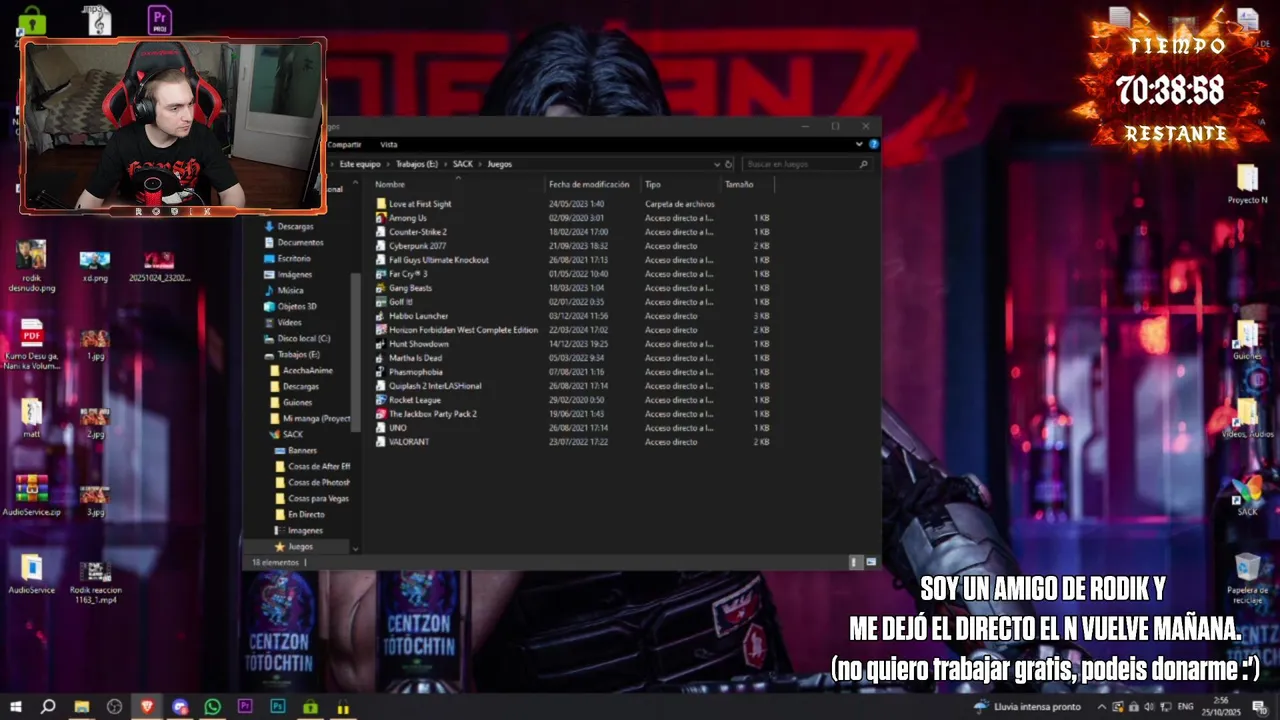1280x720 pixels.
Task: Open Objetos 3D in the navigation pane
Action: 296,307
